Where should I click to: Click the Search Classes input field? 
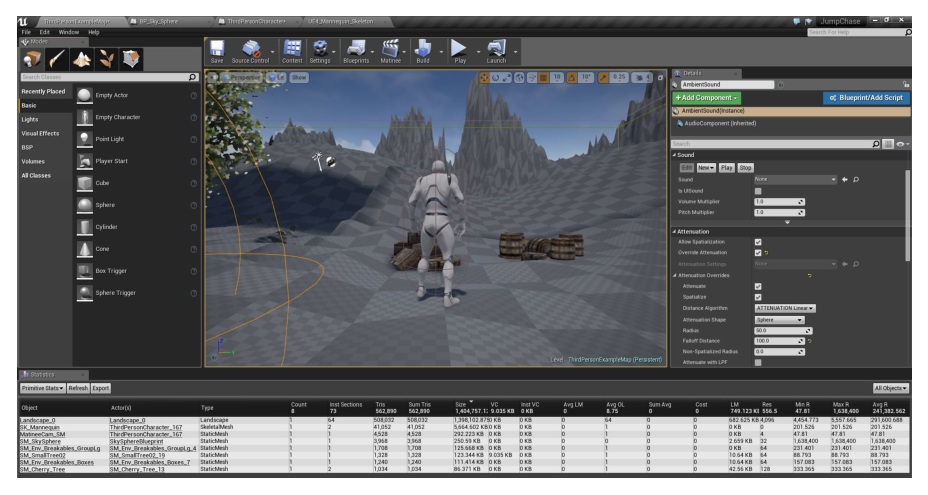(x=109, y=78)
